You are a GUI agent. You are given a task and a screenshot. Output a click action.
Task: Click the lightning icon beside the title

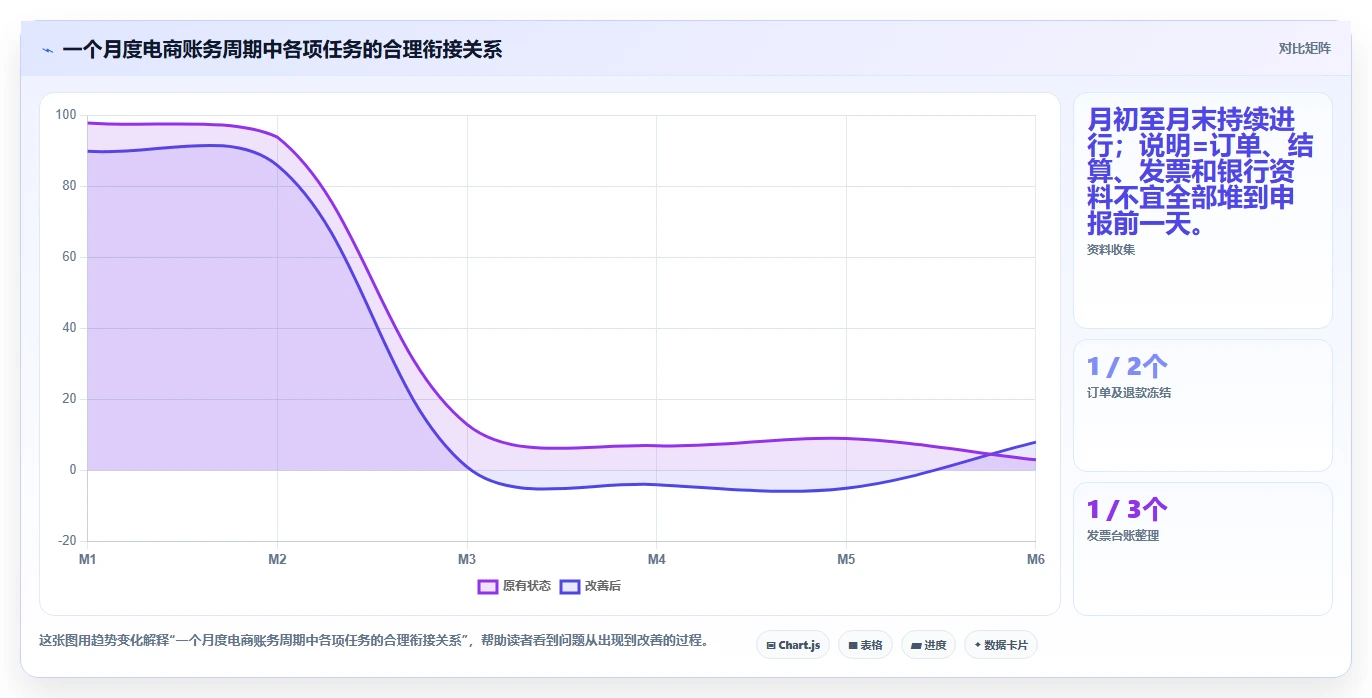47,49
